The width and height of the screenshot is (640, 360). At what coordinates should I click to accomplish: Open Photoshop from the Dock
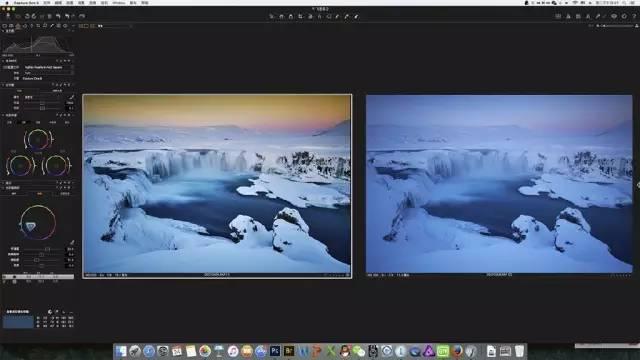click(275, 351)
